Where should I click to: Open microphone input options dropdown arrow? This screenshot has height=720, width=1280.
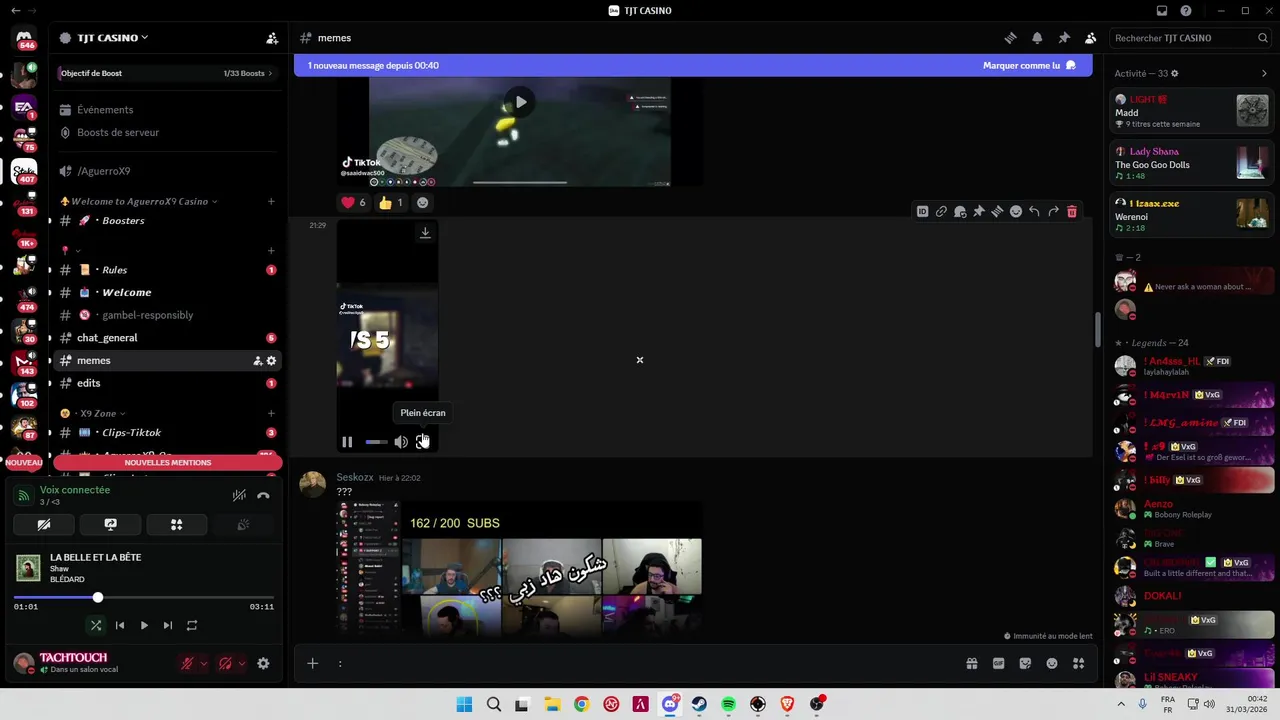tap(204, 663)
